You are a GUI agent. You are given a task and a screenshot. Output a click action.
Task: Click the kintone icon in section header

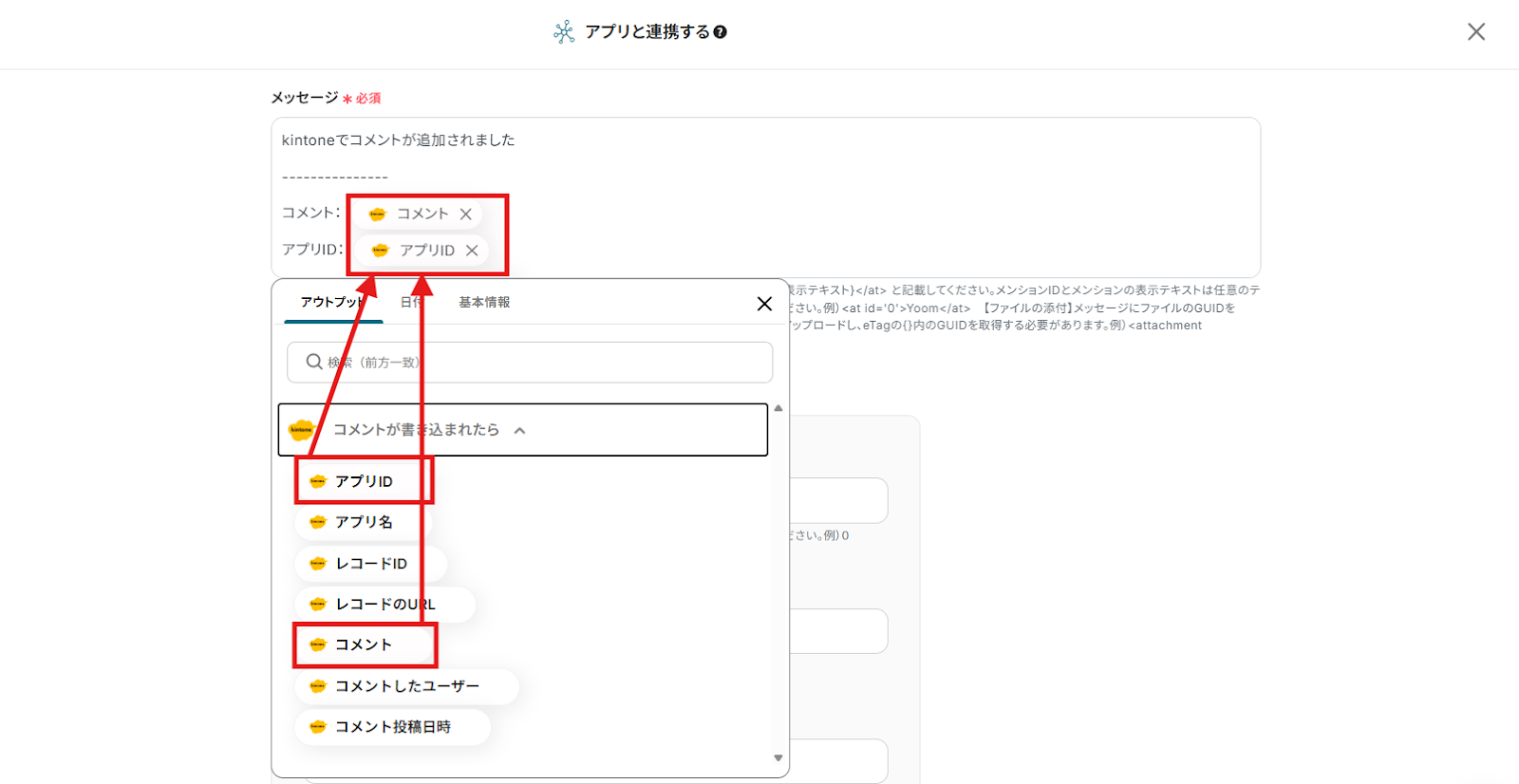(x=302, y=430)
